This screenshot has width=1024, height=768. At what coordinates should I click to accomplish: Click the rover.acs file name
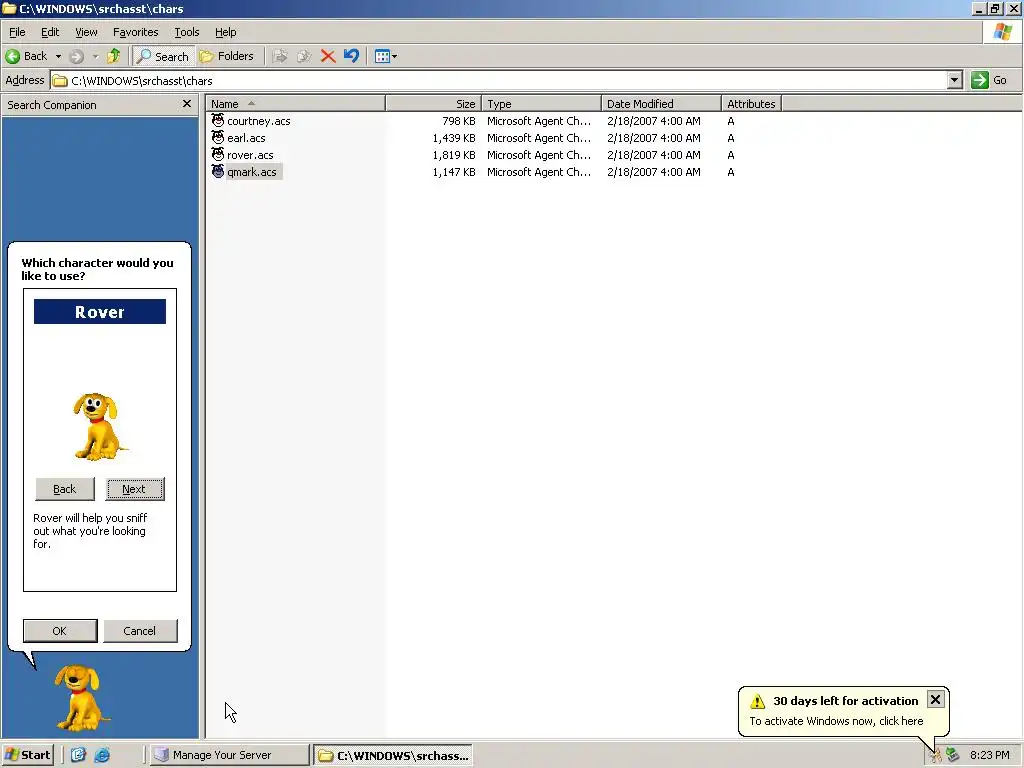[250, 155]
